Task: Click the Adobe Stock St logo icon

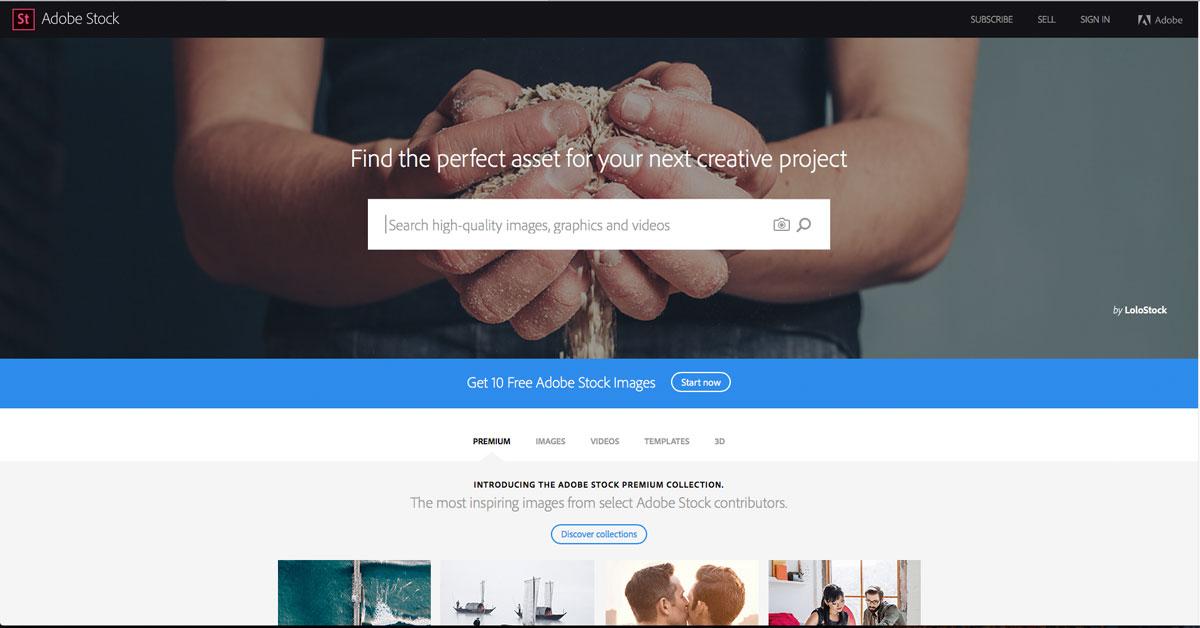Action: point(23,19)
